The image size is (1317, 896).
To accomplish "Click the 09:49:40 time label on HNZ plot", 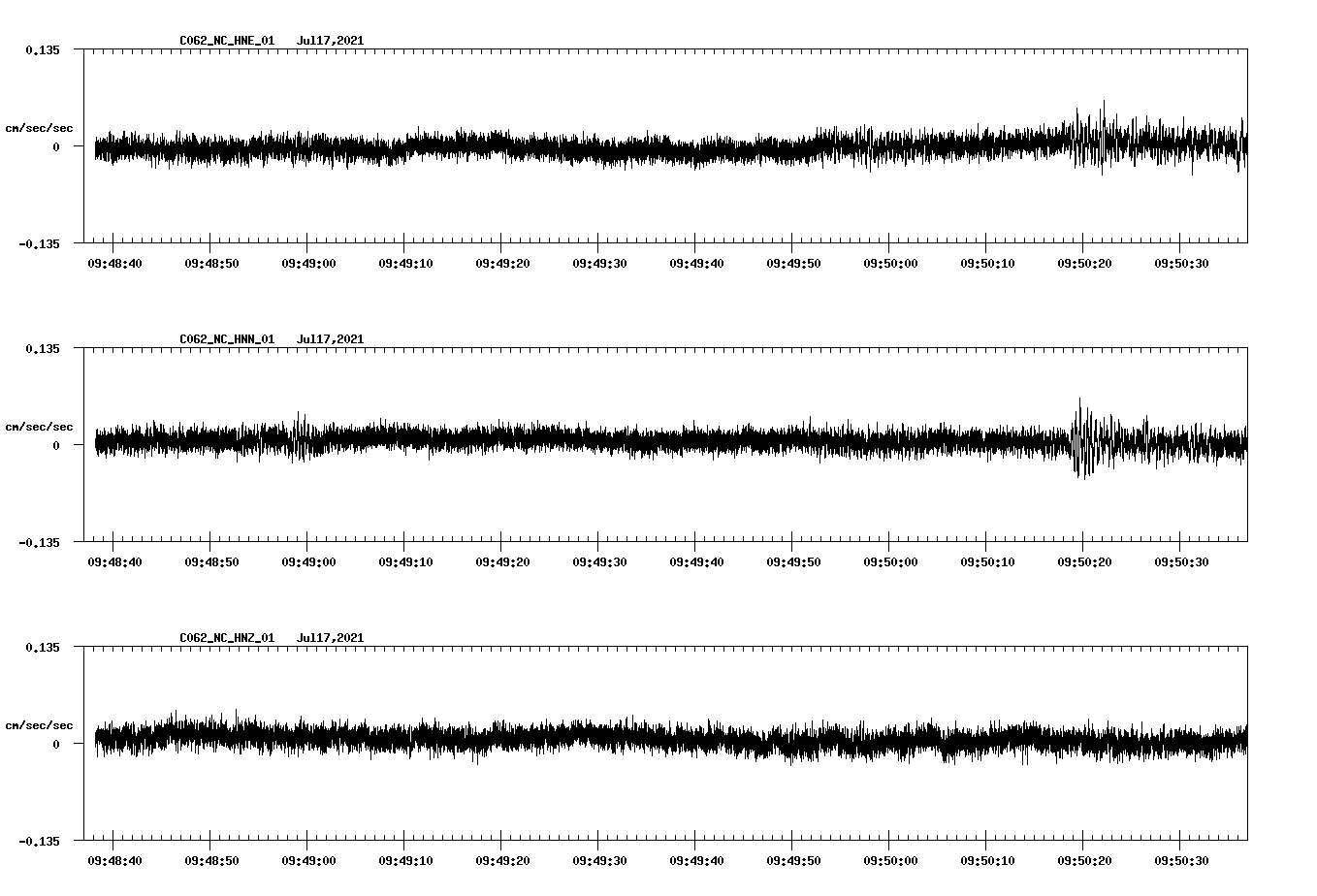I will click(x=696, y=860).
